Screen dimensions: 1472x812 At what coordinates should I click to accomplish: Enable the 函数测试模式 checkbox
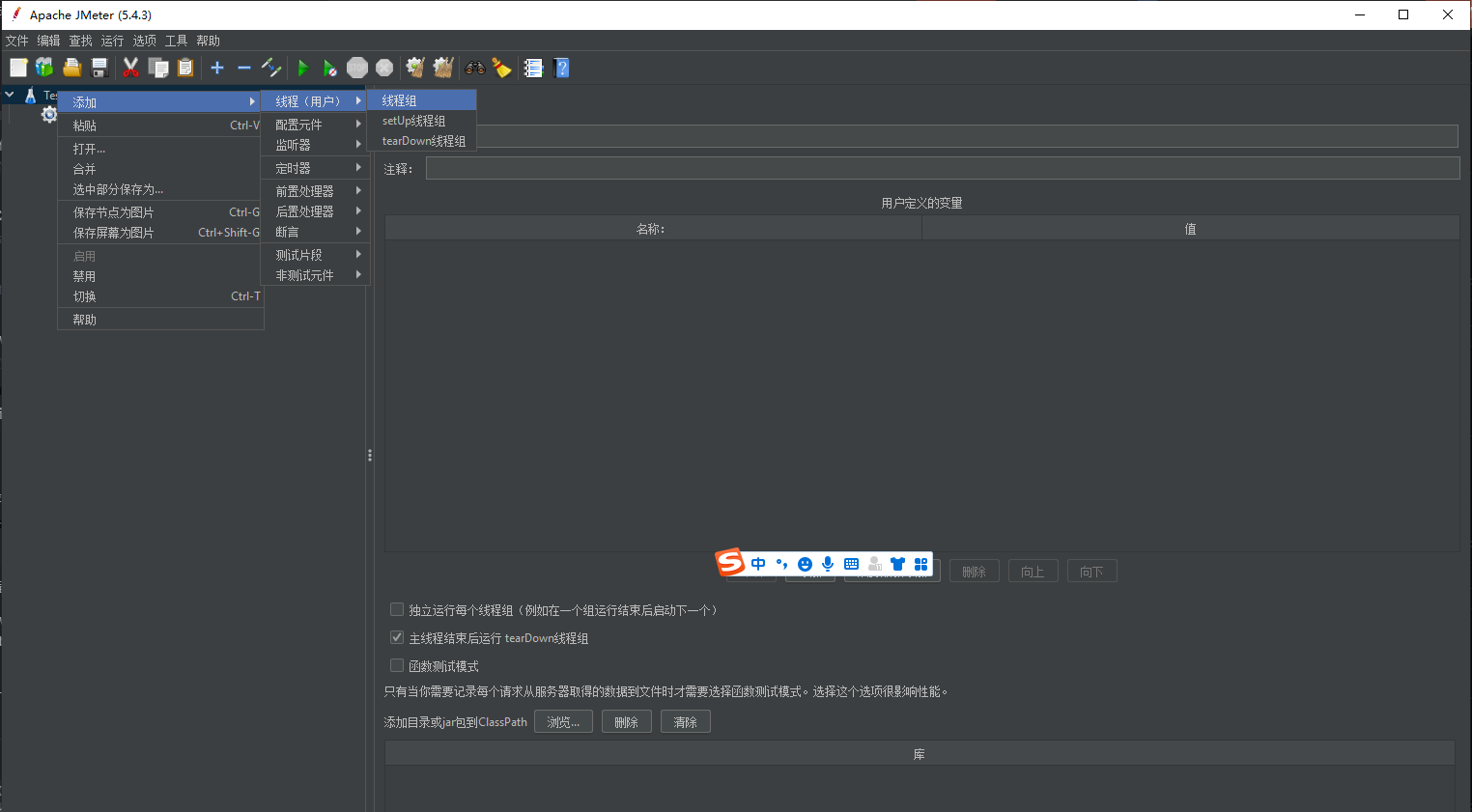tap(396, 665)
